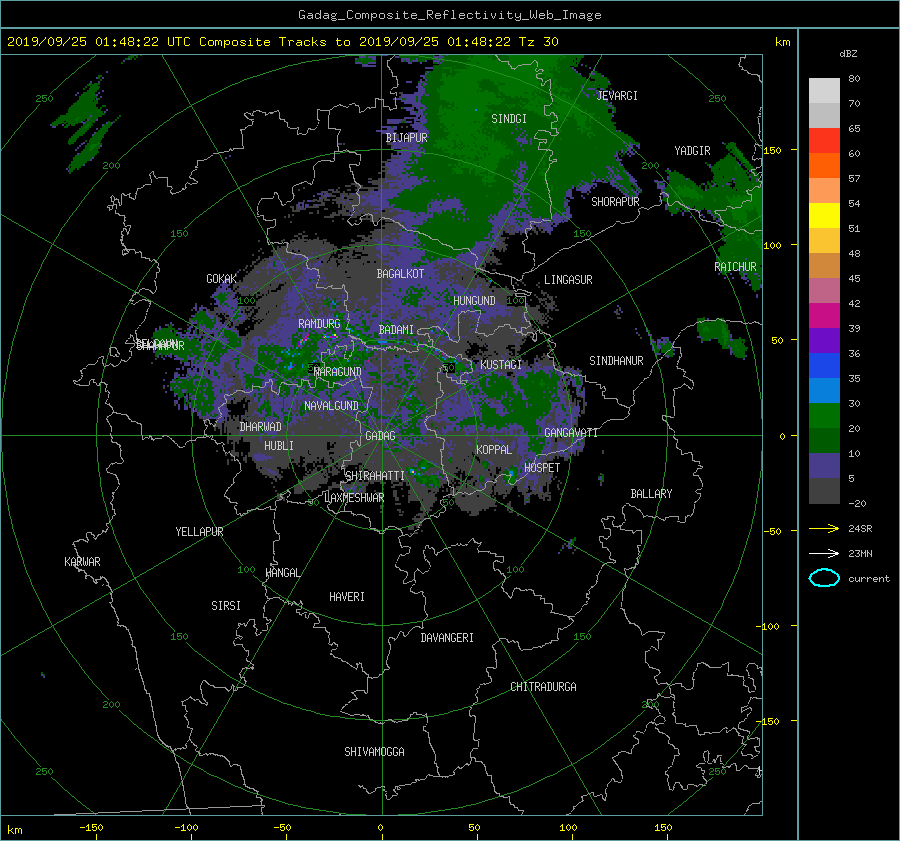The height and width of the screenshot is (841, 900).
Task: Click the SINDHANUR city label
Action: tap(616, 361)
